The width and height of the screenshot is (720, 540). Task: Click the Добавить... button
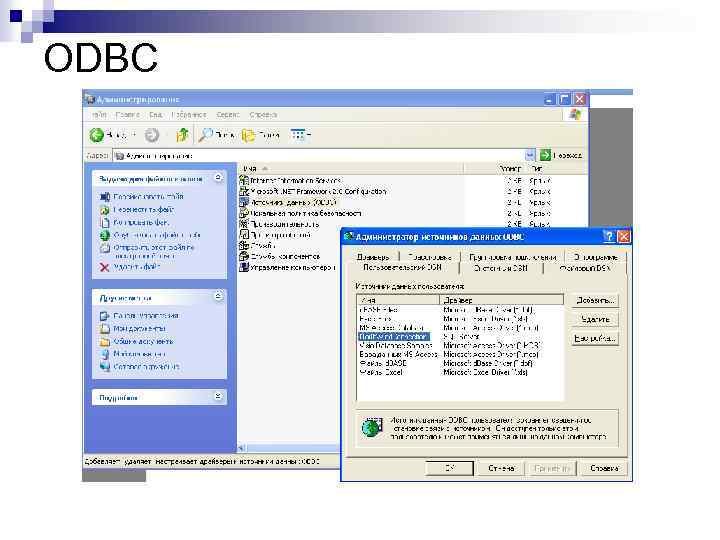point(595,300)
